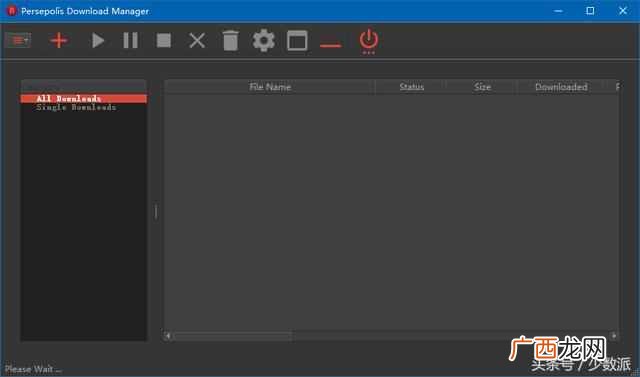The image size is (640, 377).
Task: Click the horizontal scrollbar thumb
Action: [233, 336]
